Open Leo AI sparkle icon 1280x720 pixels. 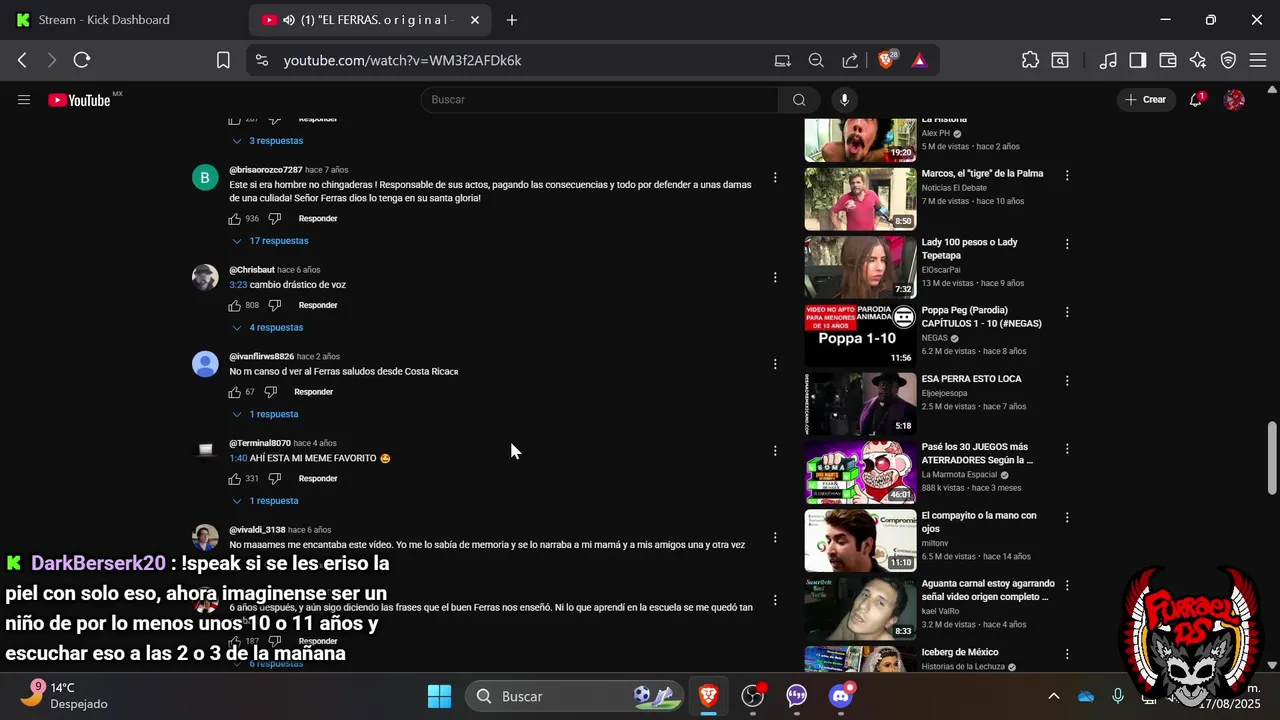1198,60
